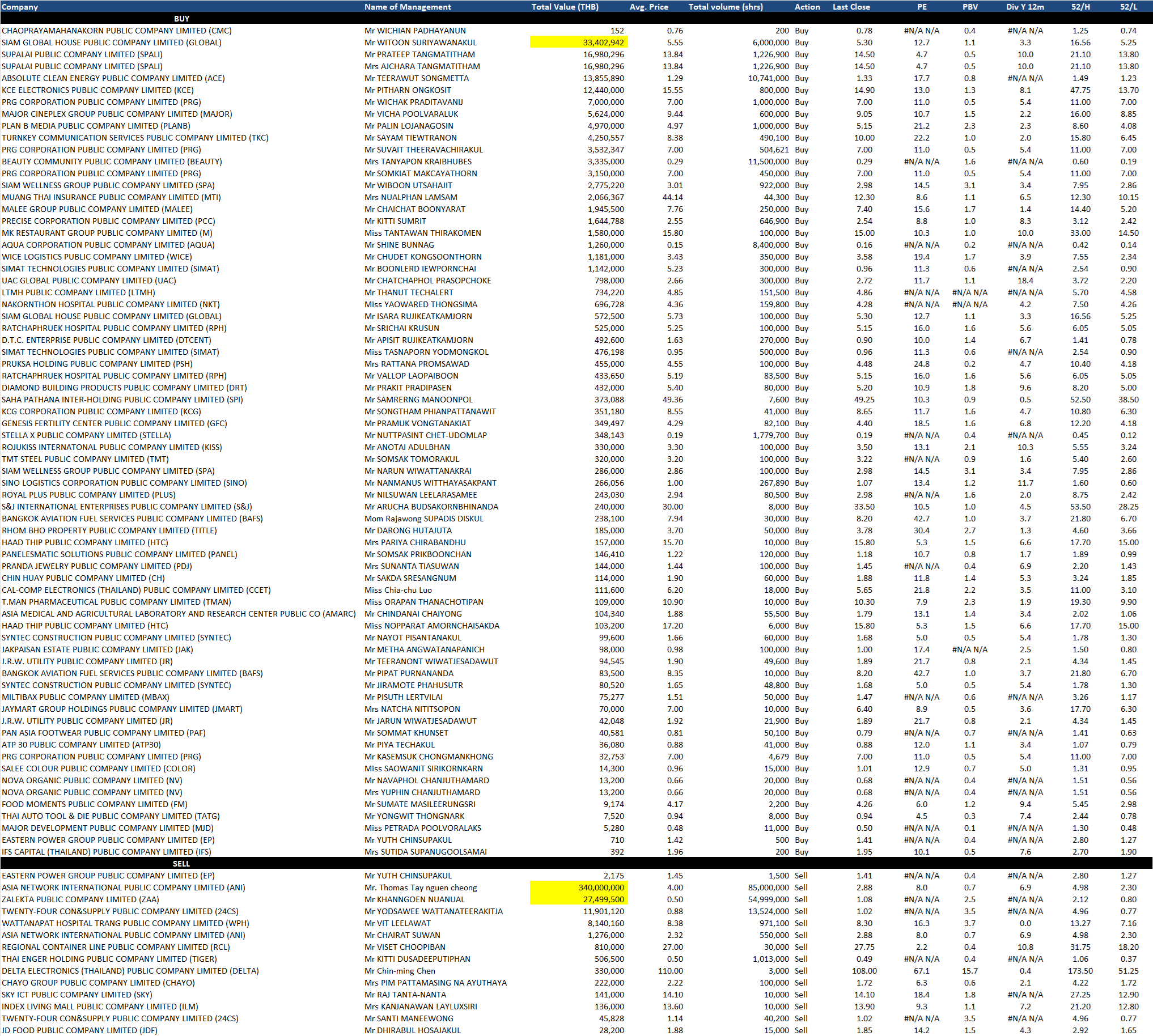Click the Avg. Price column header
The width and height of the screenshot is (1153, 1036).
(x=648, y=7)
